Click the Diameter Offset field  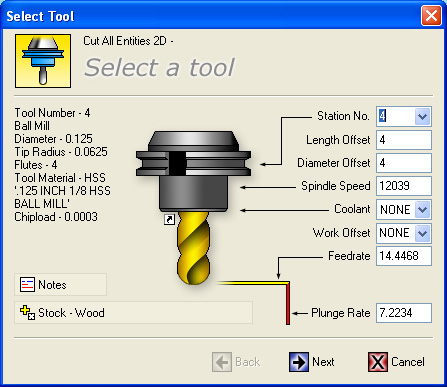point(404,163)
